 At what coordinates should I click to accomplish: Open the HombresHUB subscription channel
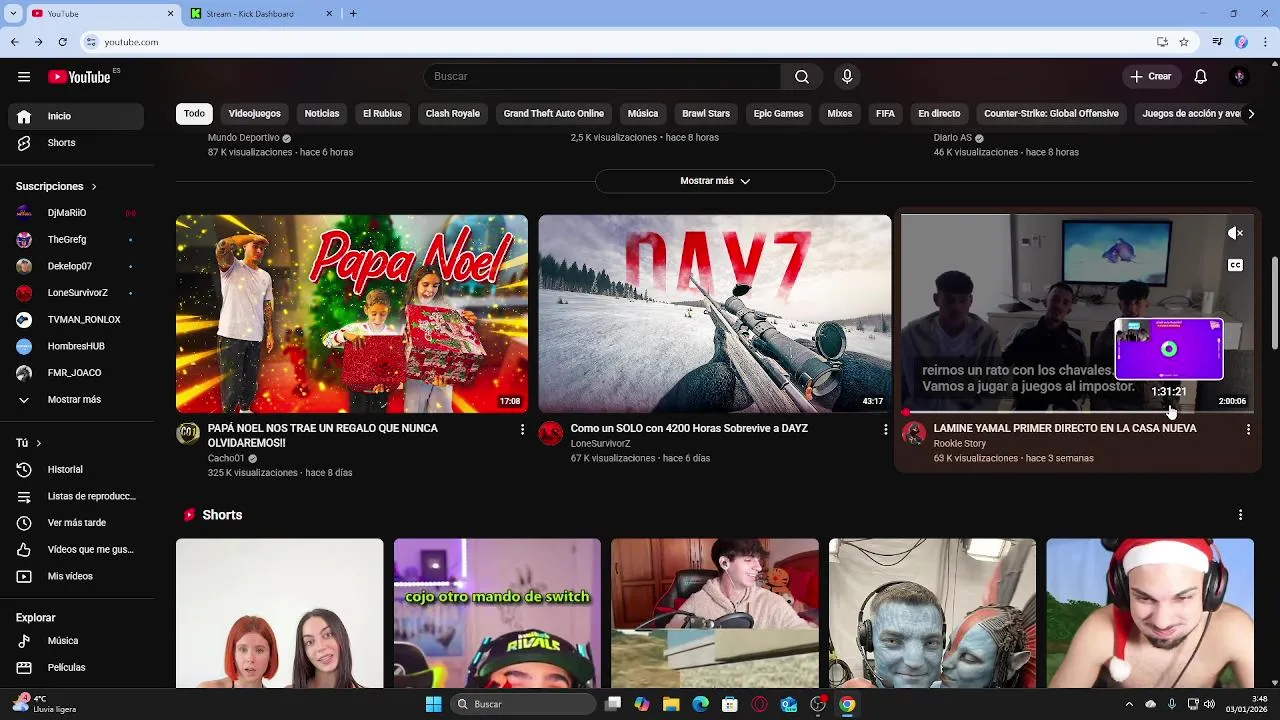click(x=76, y=346)
